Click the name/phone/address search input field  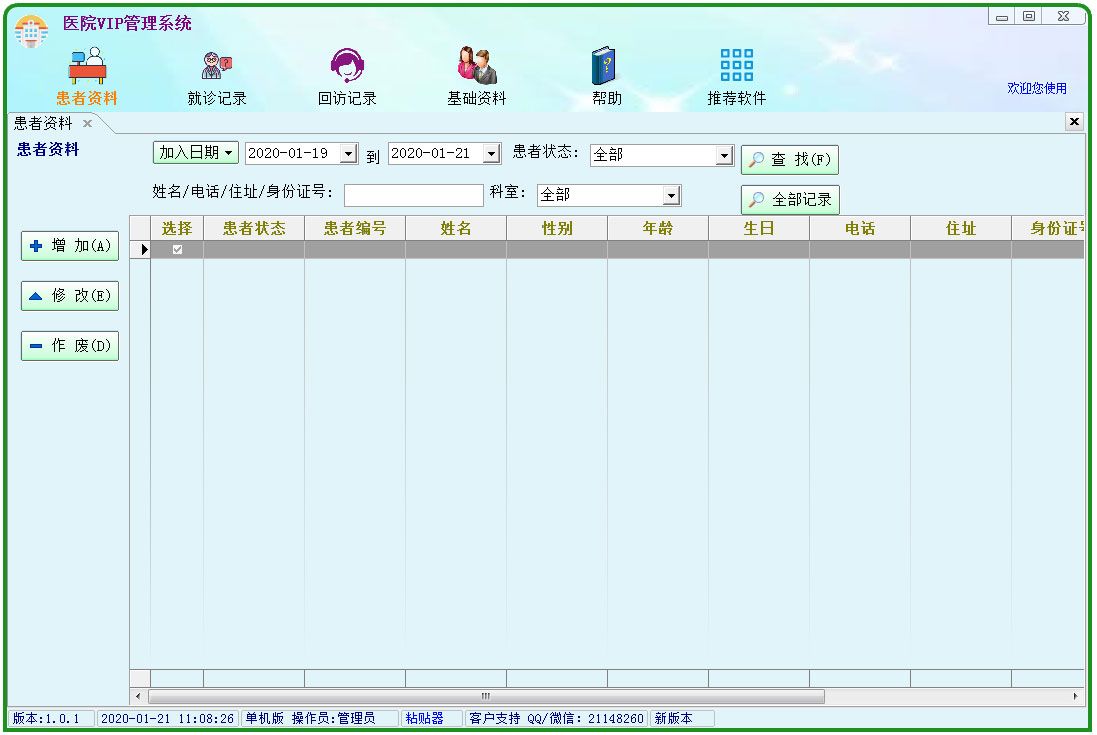(413, 195)
